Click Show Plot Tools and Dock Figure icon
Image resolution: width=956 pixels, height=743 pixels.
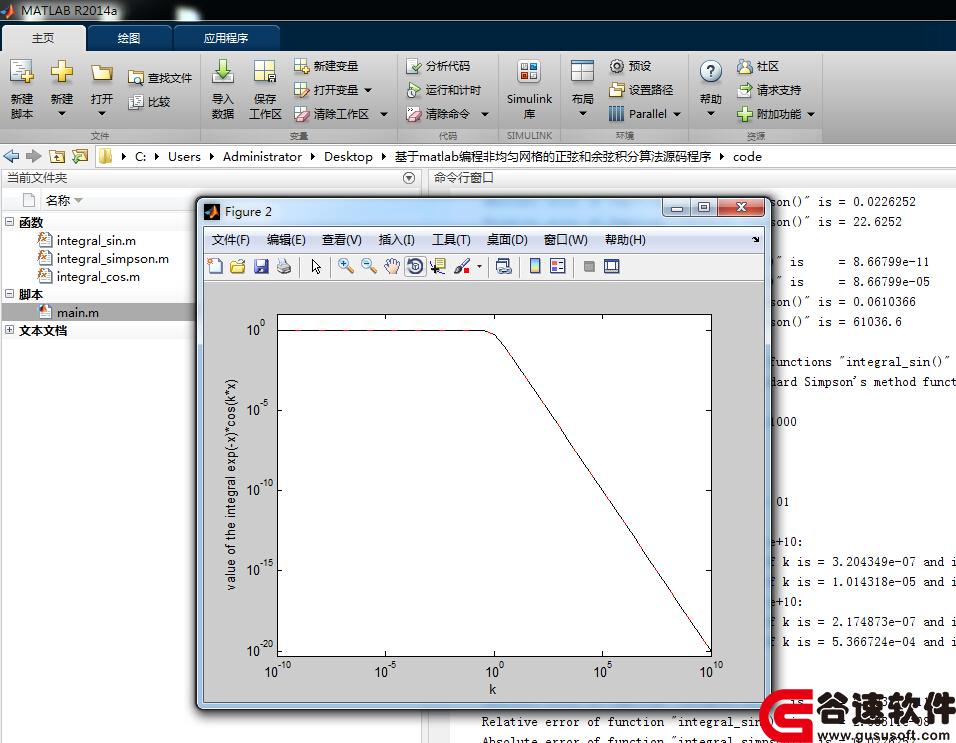[x=612, y=266]
